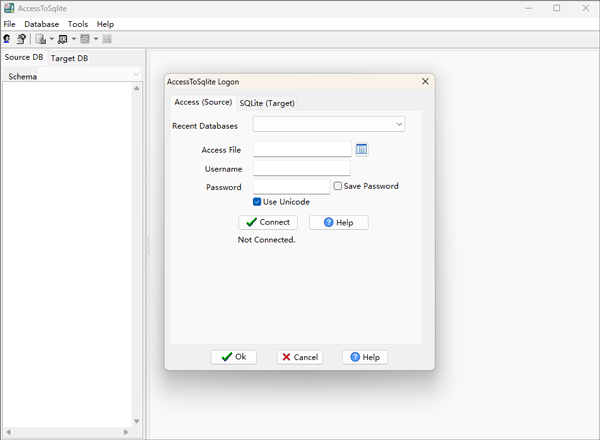Enable the Save Password checkbox
This screenshot has height=440, width=600.
pyautogui.click(x=338, y=186)
